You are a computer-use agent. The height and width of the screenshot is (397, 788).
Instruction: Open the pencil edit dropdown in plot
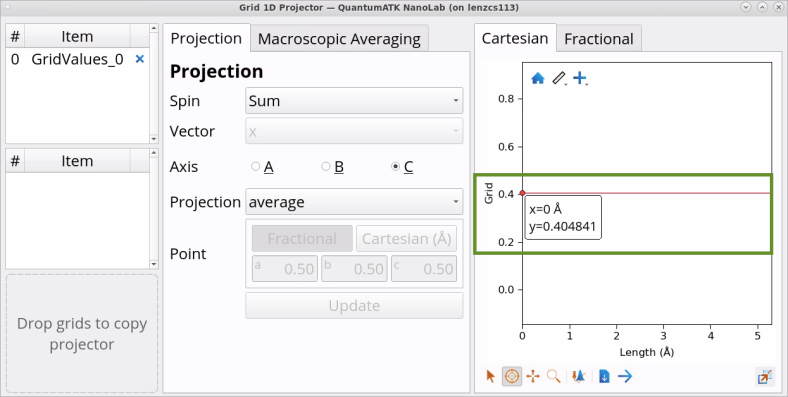[x=559, y=78]
